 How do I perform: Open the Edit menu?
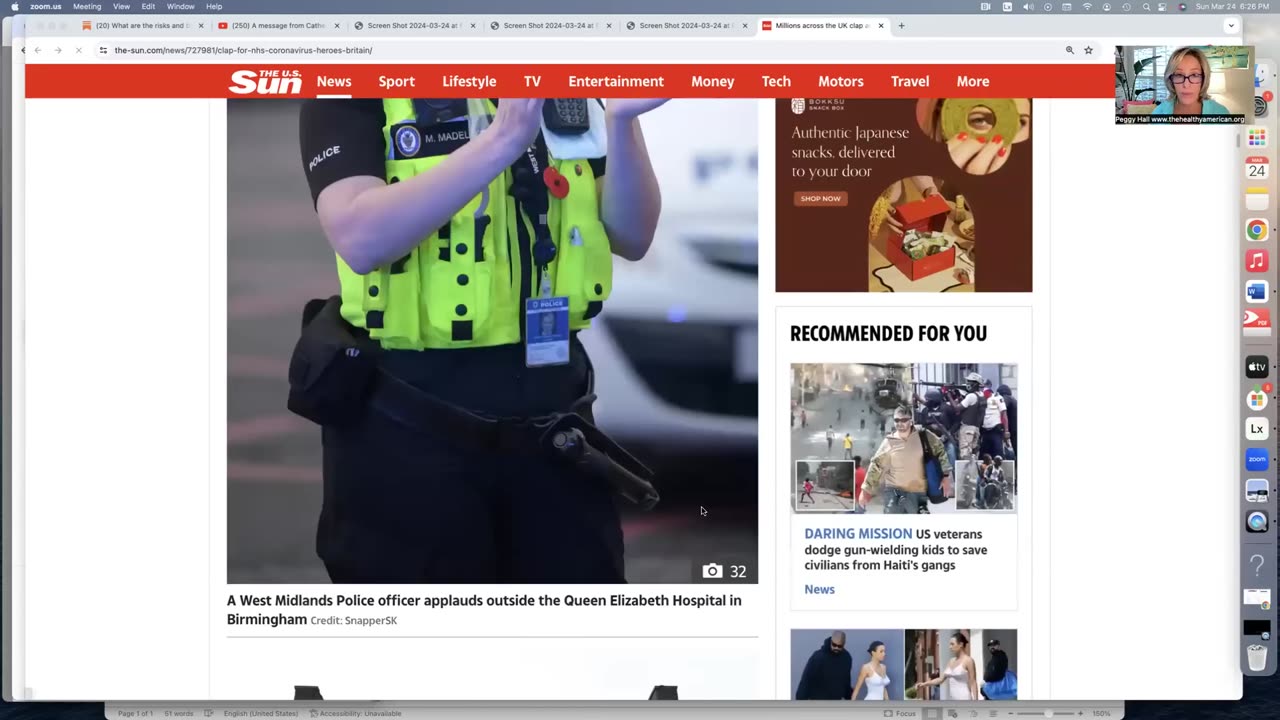(148, 6)
